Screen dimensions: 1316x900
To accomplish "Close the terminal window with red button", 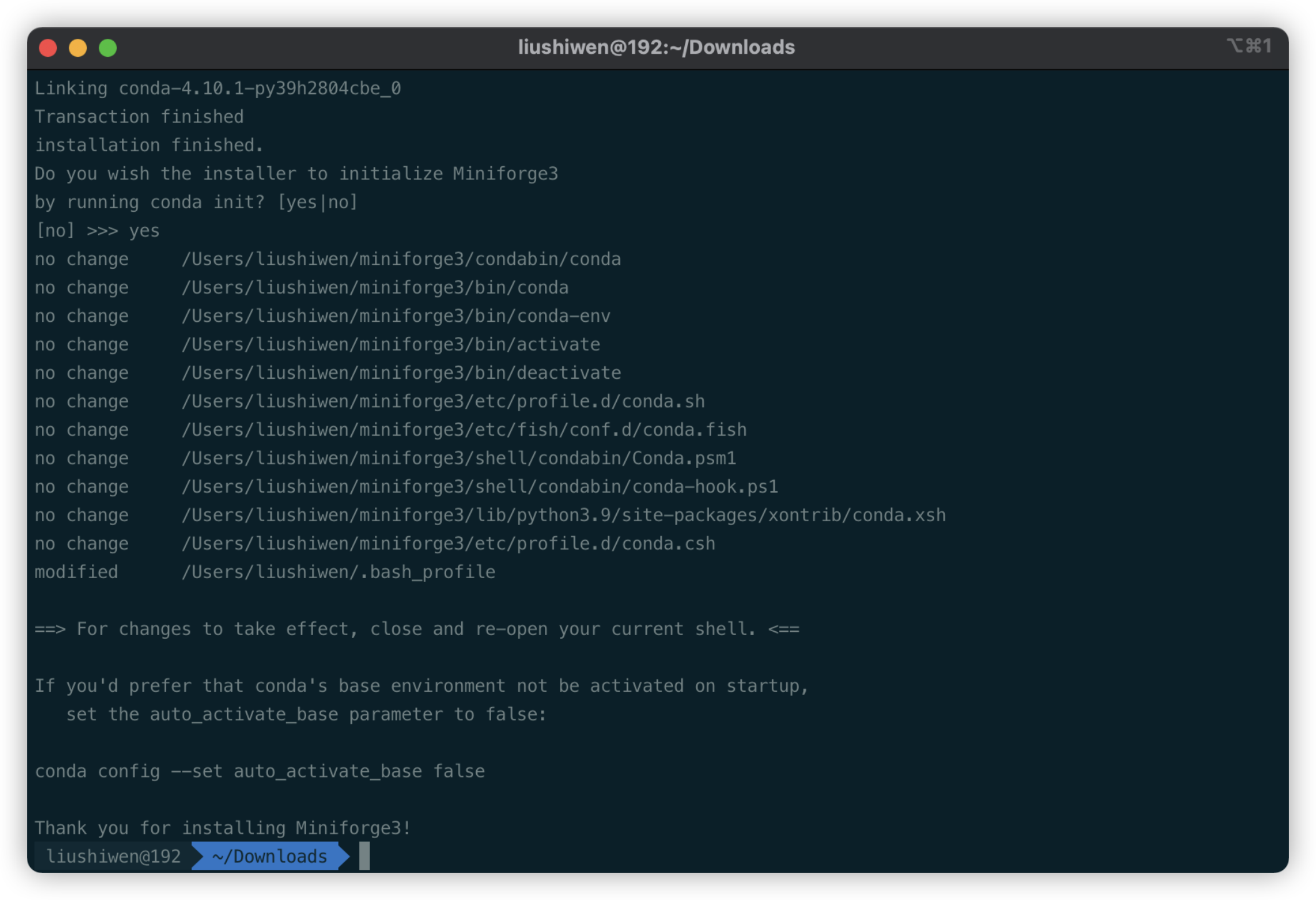I will tap(48, 48).
